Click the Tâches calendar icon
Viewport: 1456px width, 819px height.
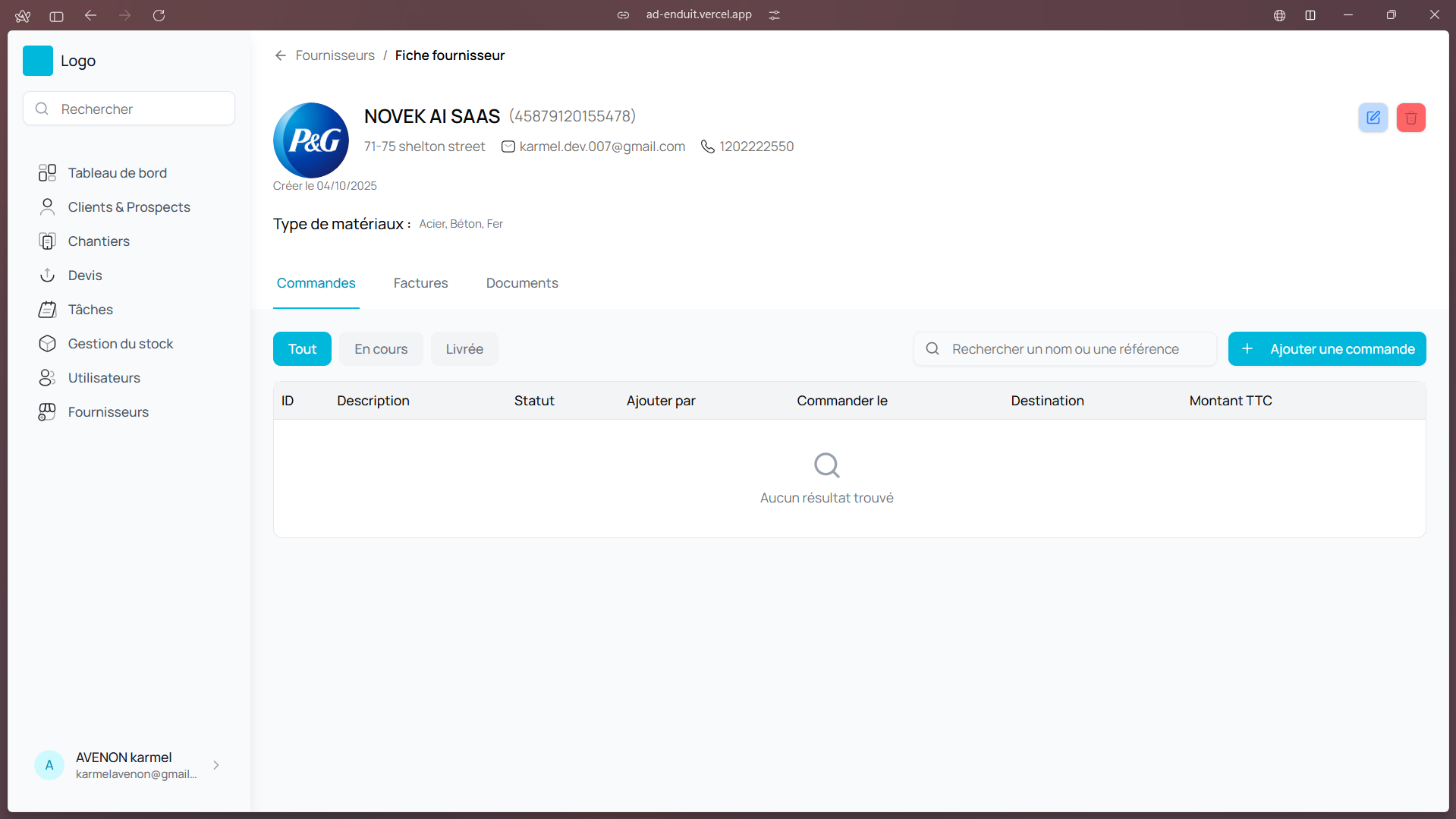tap(47, 310)
